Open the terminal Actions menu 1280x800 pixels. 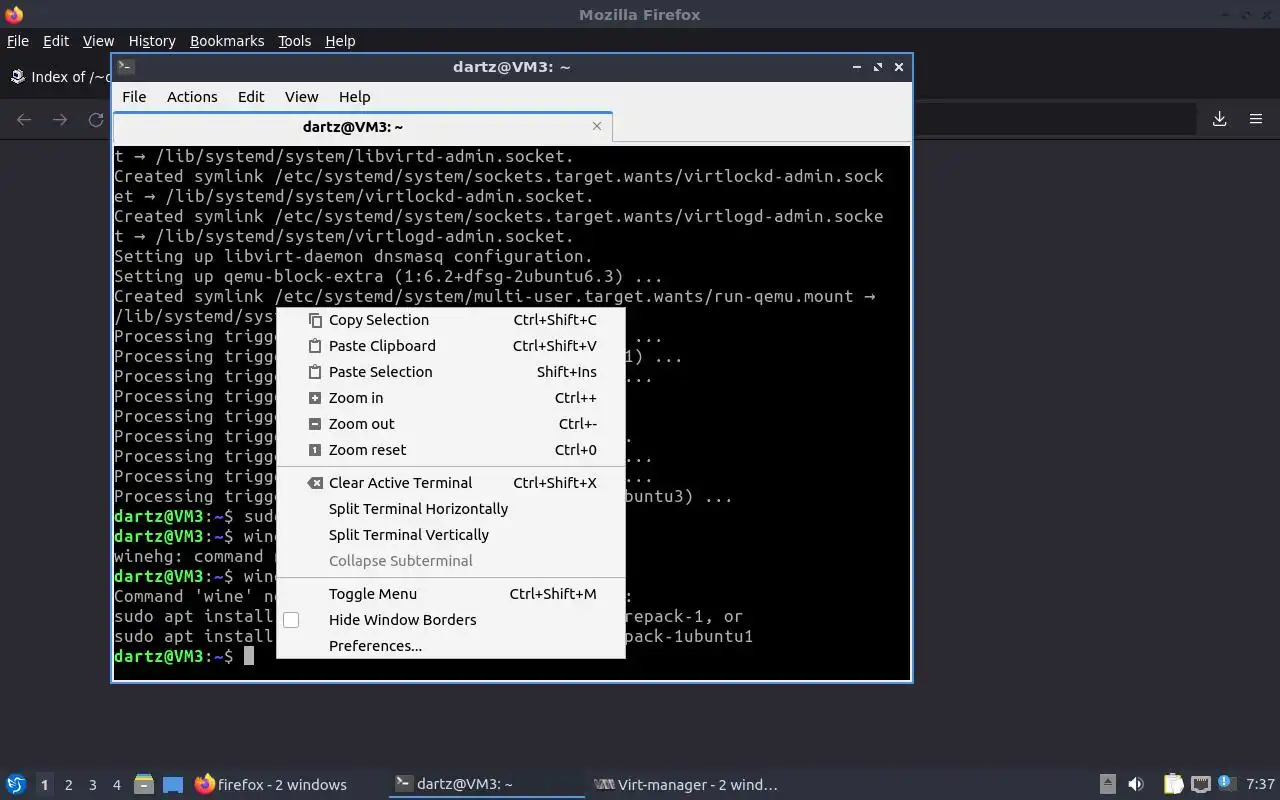(x=192, y=97)
